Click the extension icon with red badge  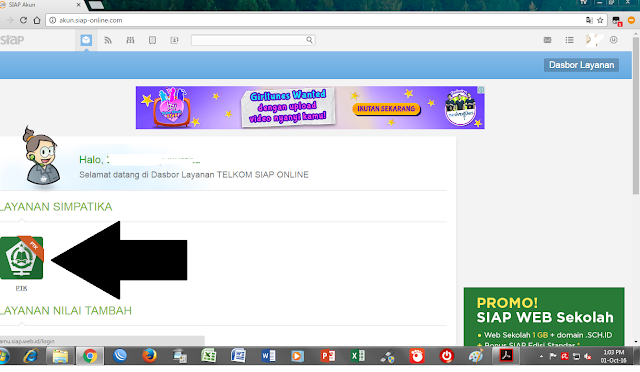coord(617,20)
